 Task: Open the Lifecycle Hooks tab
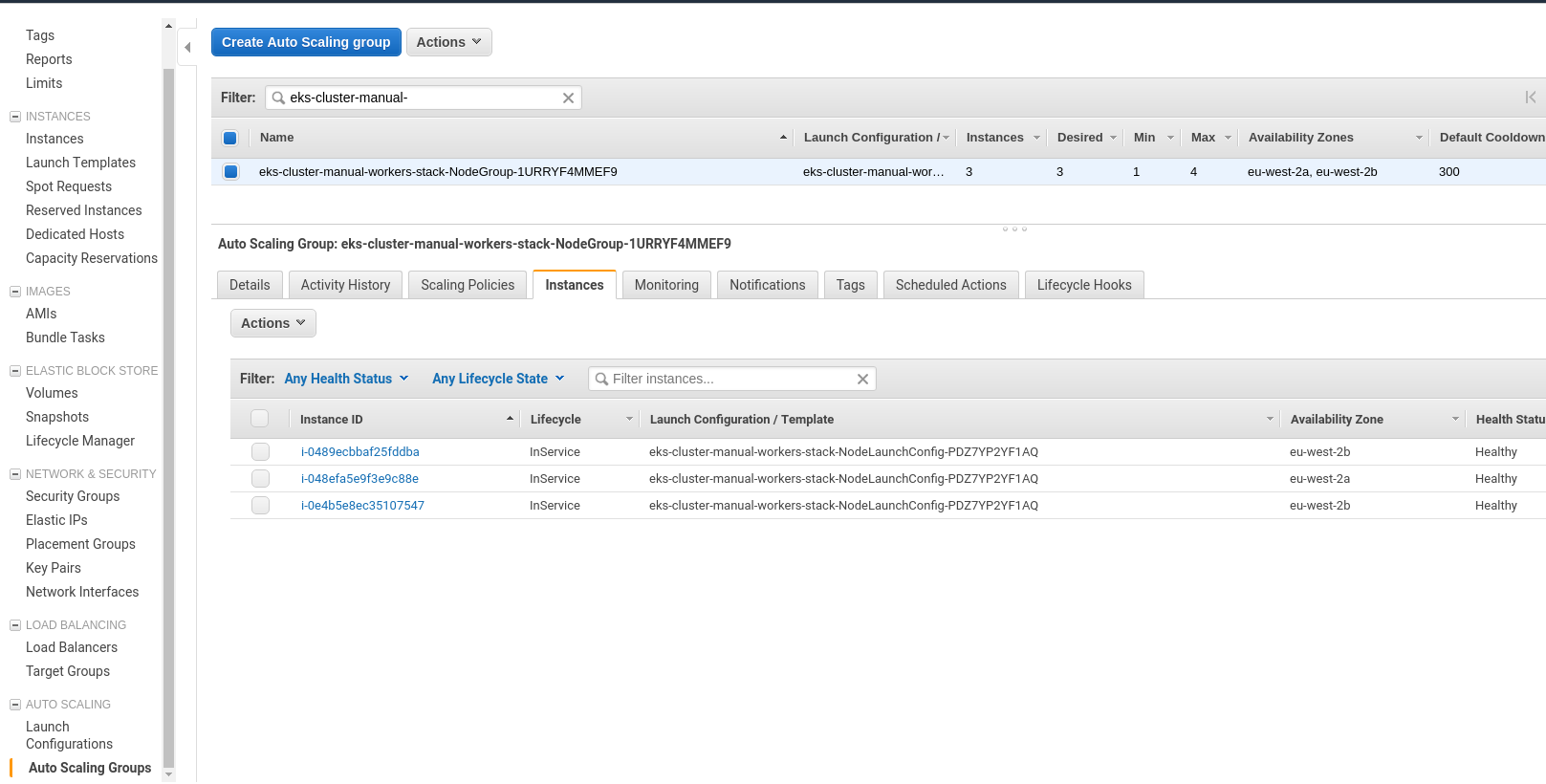1084,285
